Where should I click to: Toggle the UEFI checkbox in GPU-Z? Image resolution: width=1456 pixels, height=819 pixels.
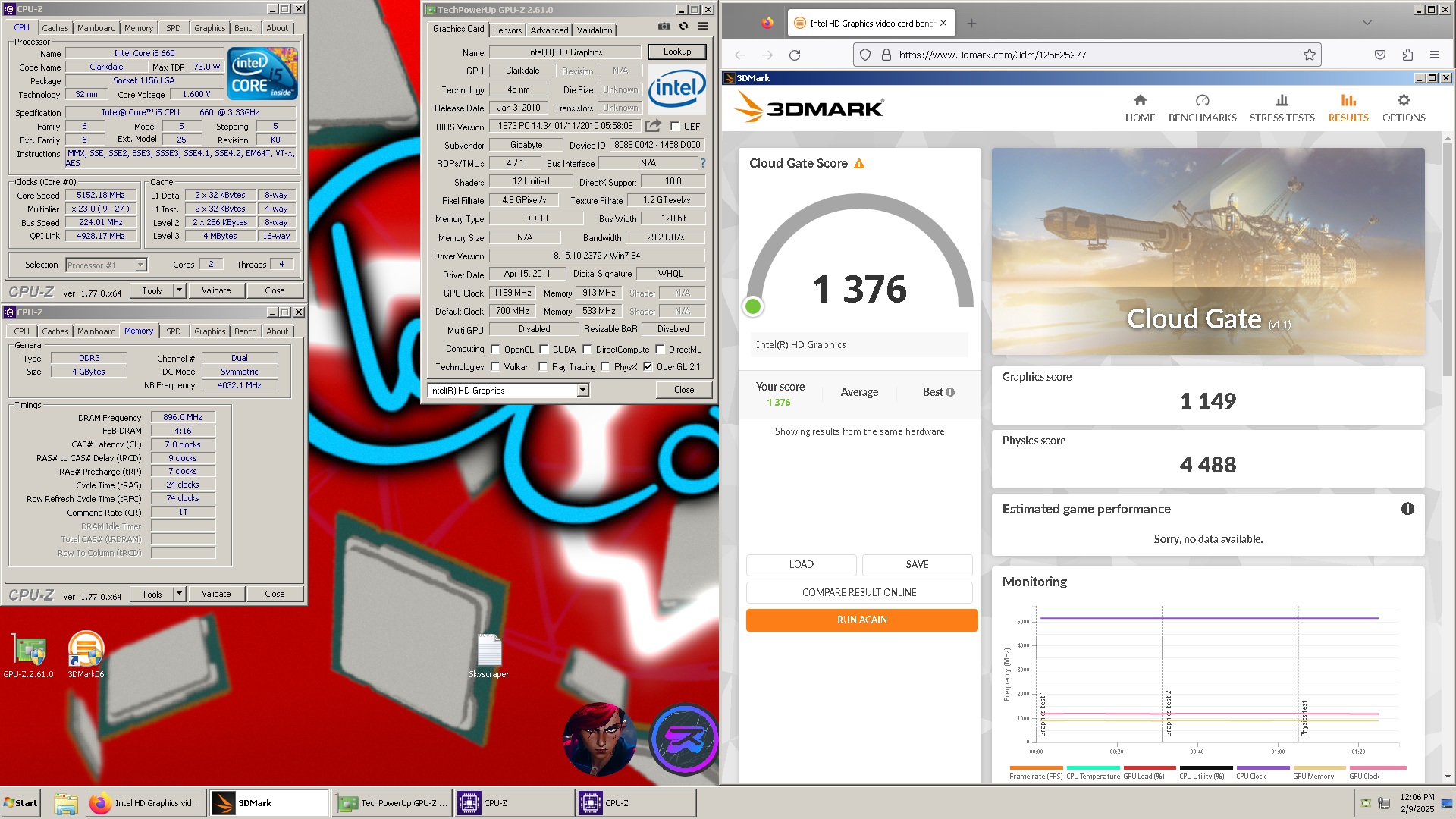pyautogui.click(x=675, y=127)
